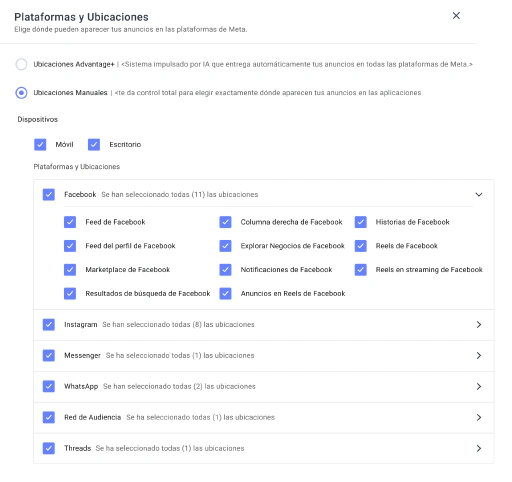Toggle the Red de Audiencia checkbox

(49, 417)
